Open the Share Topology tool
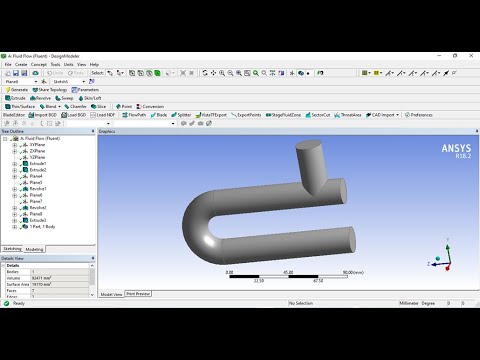 50,90
